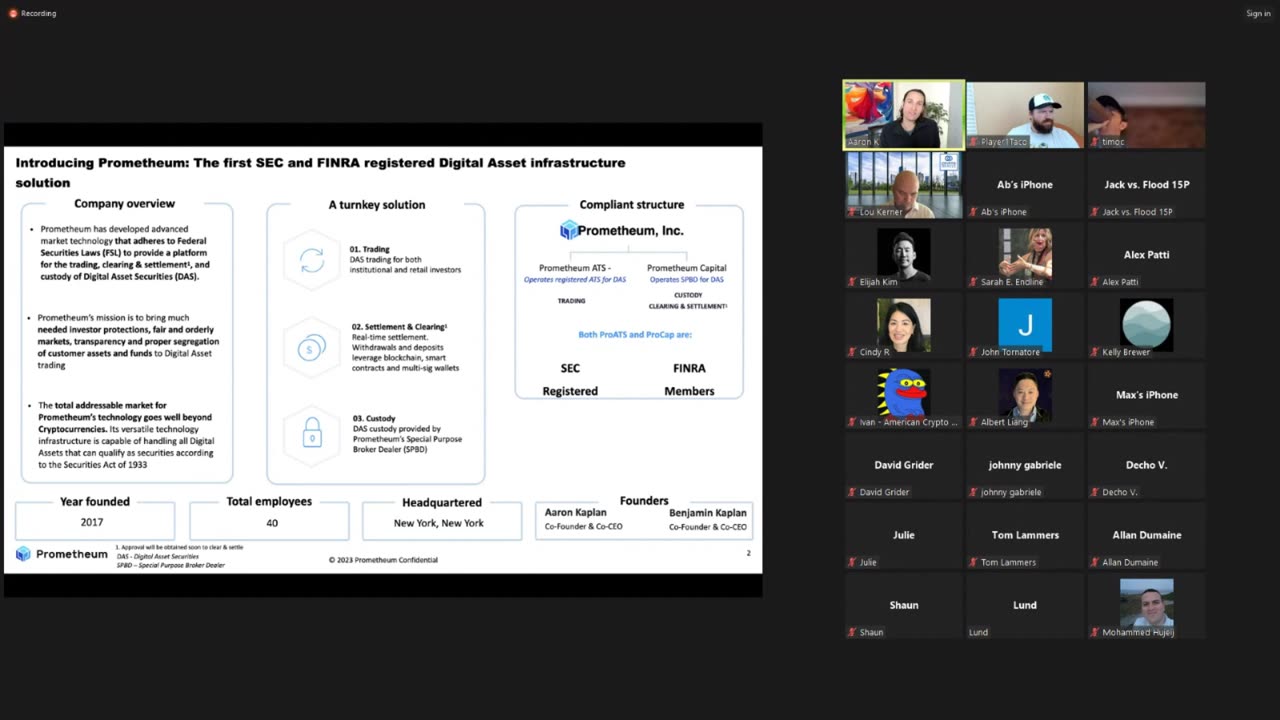Screen dimensions: 1280x720
Task: Click muted mic icon beside Lou Kerner
Action: pyautogui.click(x=853, y=212)
